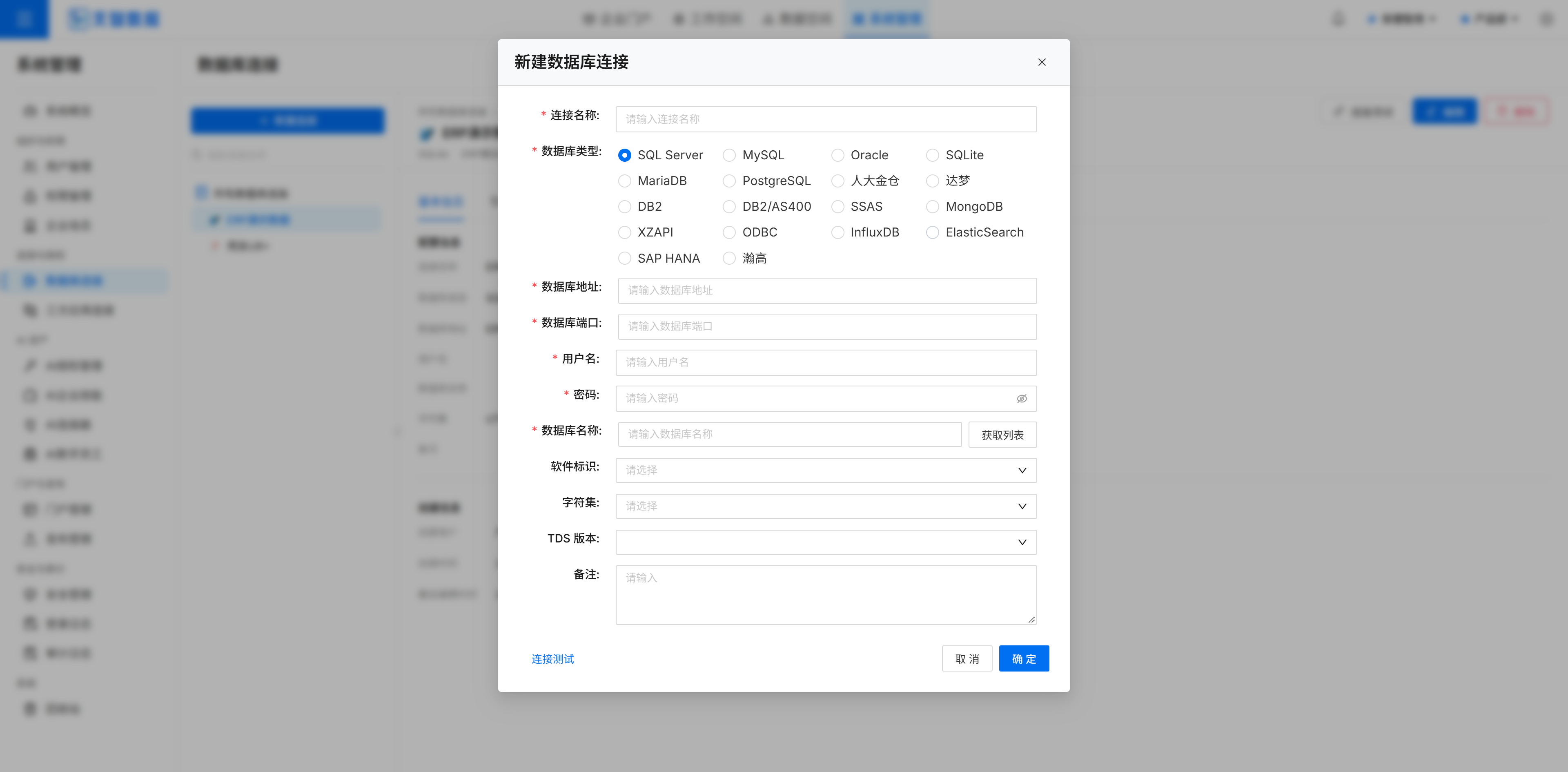
Task: Choose 达梦 radio option
Action: coord(933,181)
